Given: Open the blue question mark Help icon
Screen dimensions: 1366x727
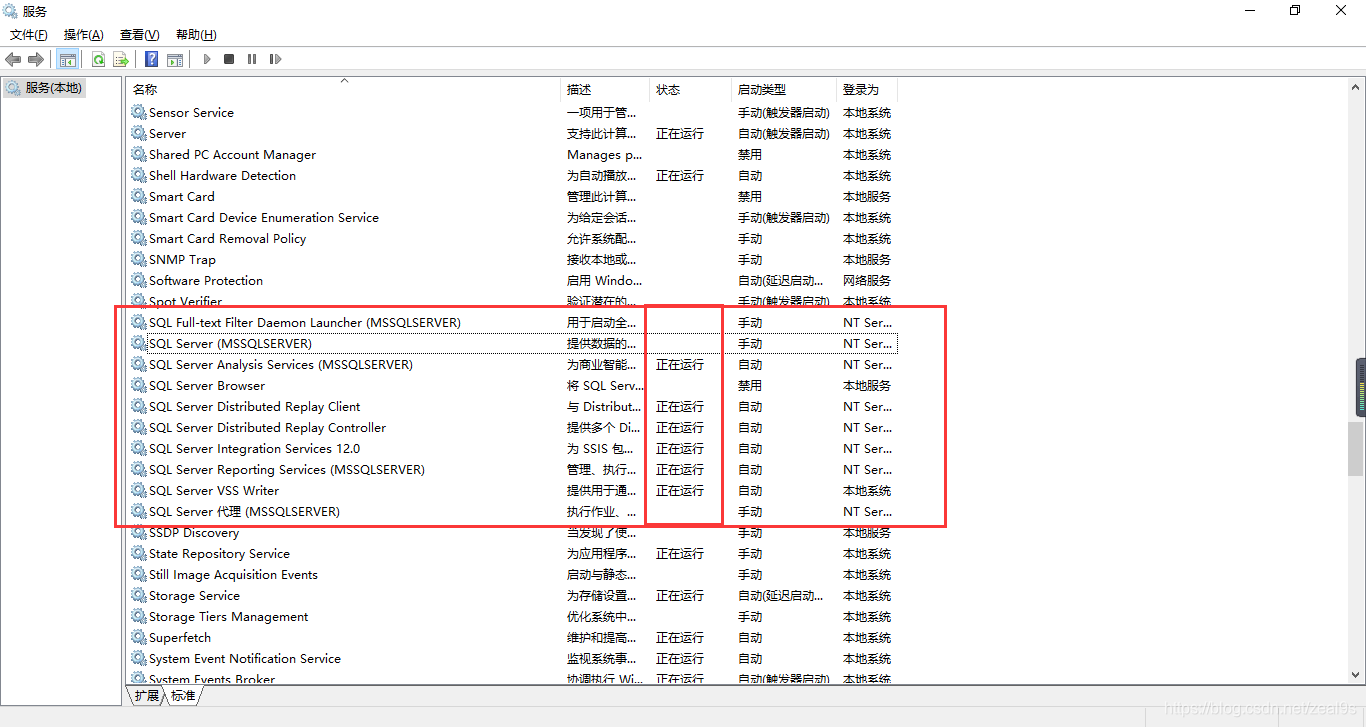Looking at the screenshot, I should coord(152,59).
